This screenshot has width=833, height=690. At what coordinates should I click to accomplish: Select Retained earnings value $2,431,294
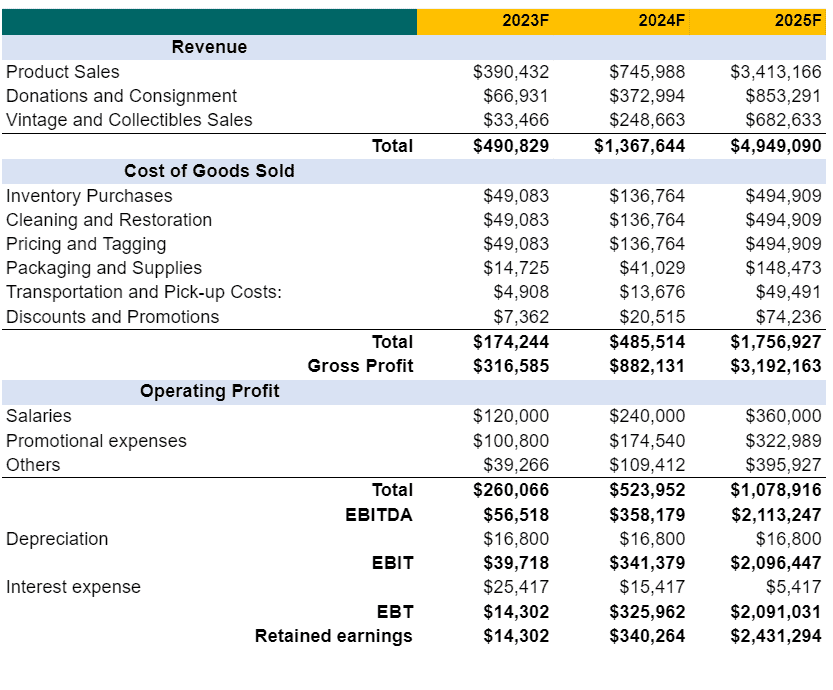click(x=776, y=636)
